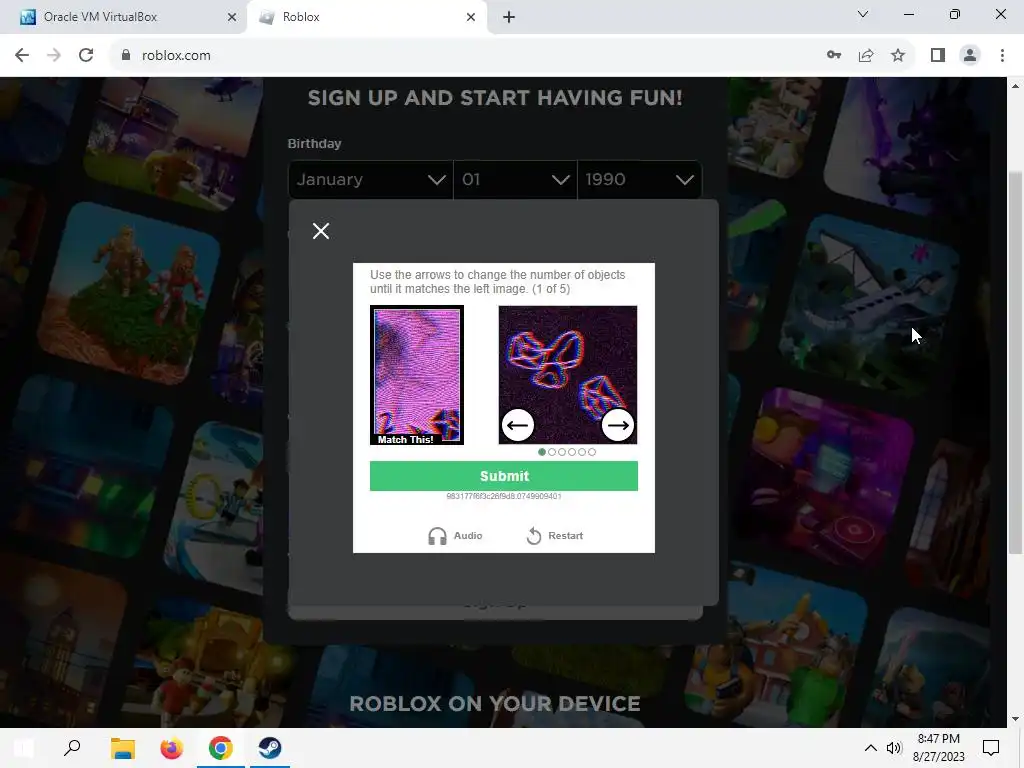
Task: Open a new browser tab
Action: [x=509, y=18]
